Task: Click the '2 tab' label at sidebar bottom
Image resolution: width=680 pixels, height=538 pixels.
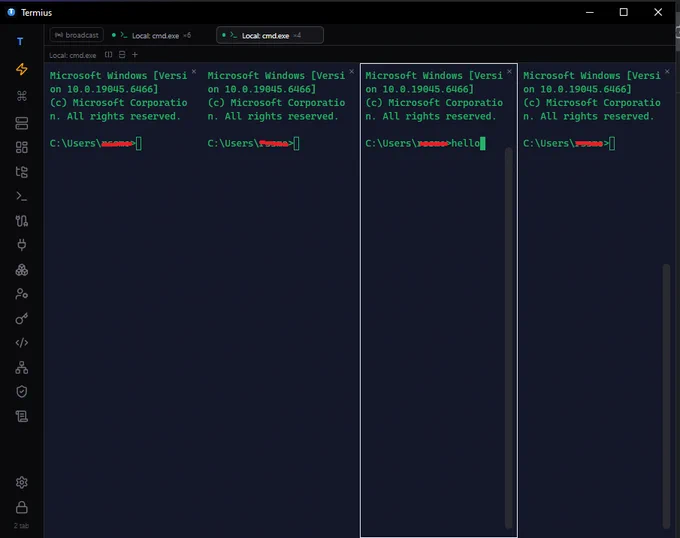Action: pyautogui.click(x=21, y=526)
